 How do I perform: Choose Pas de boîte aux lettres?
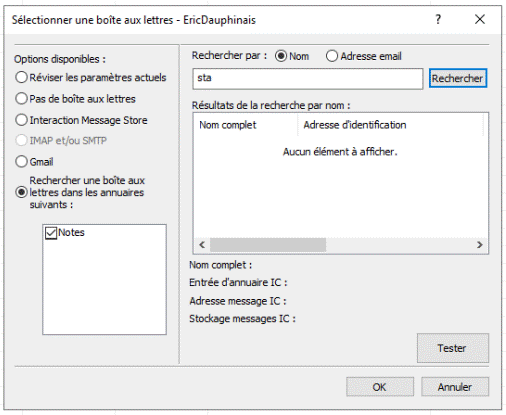pyautogui.click(x=21, y=99)
